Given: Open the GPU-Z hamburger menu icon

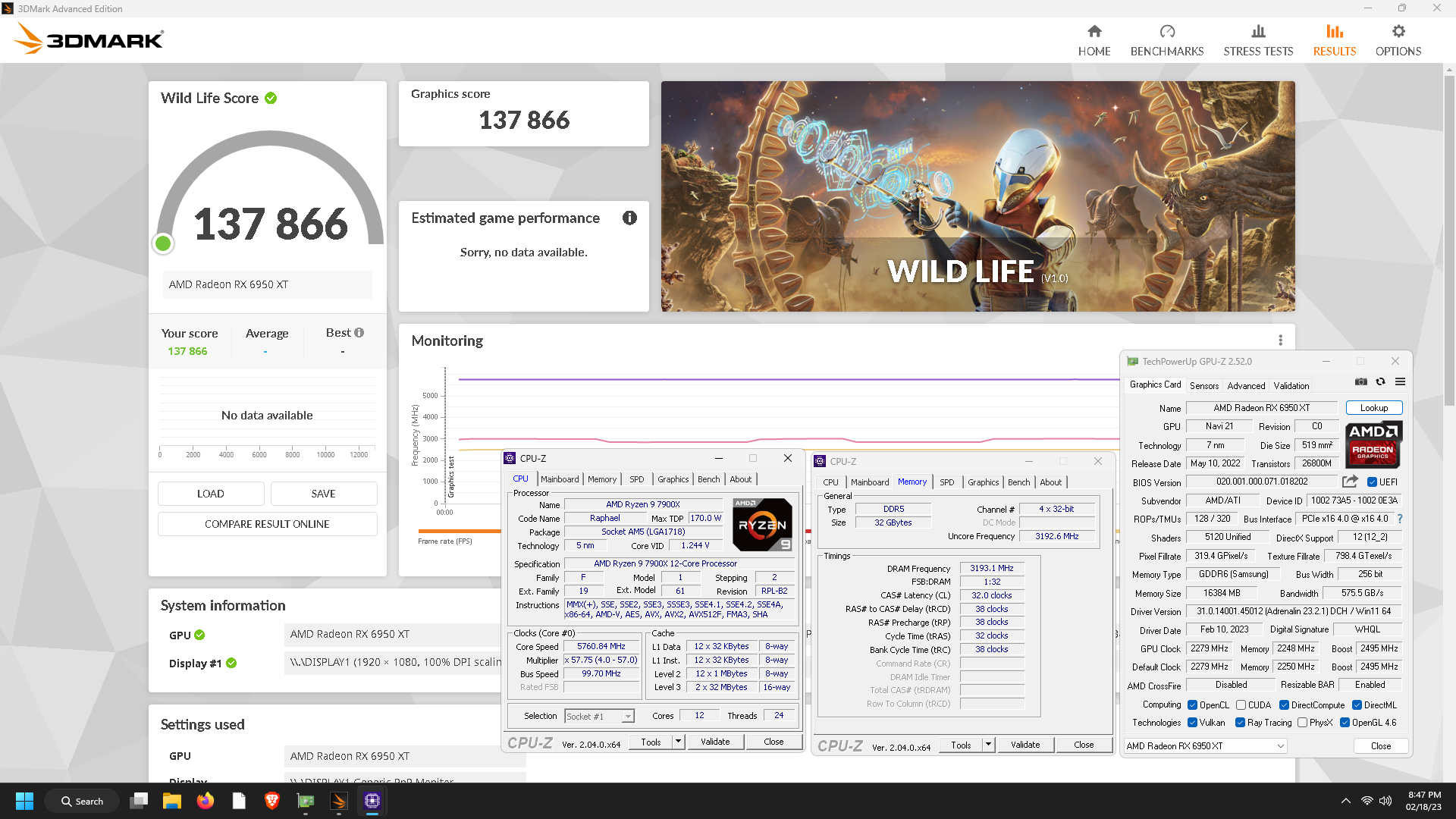Looking at the screenshot, I should [1401, 381].
